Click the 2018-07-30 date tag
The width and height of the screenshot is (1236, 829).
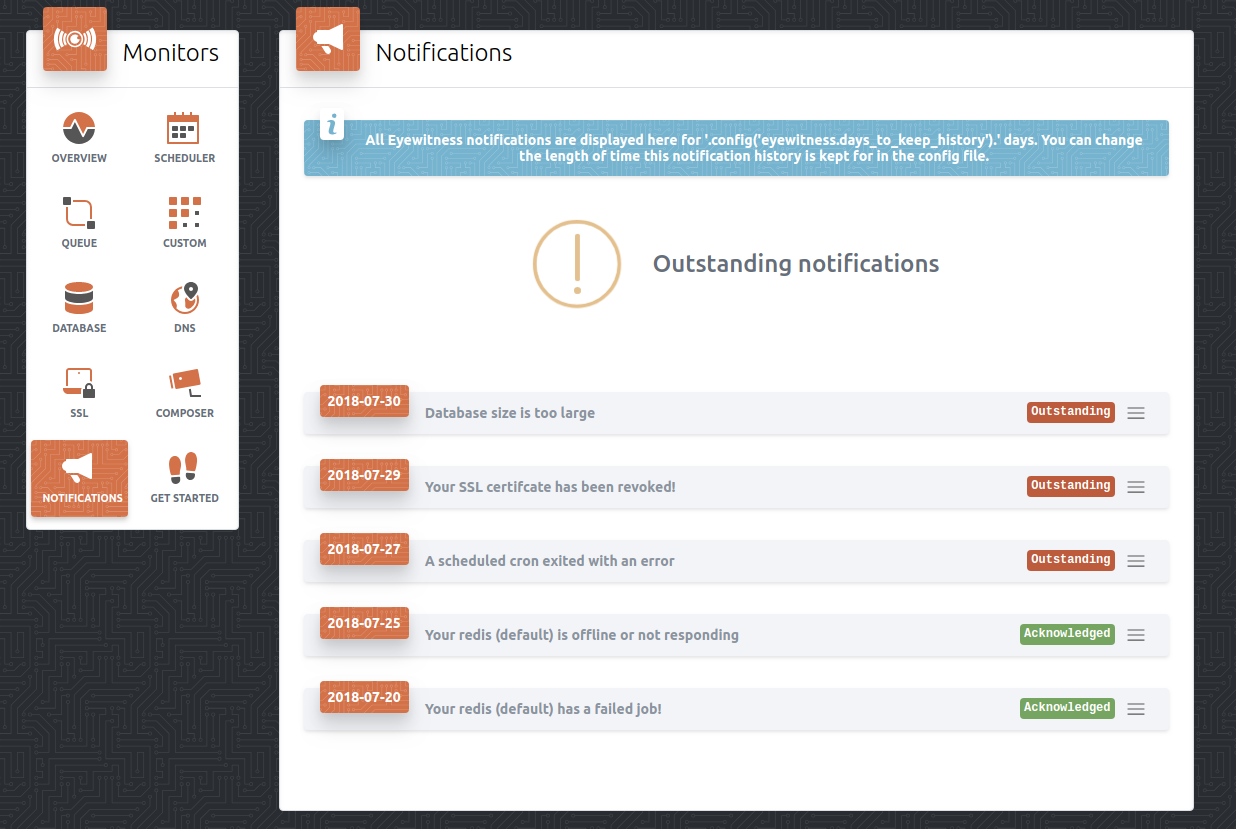(x=364, y=401)
